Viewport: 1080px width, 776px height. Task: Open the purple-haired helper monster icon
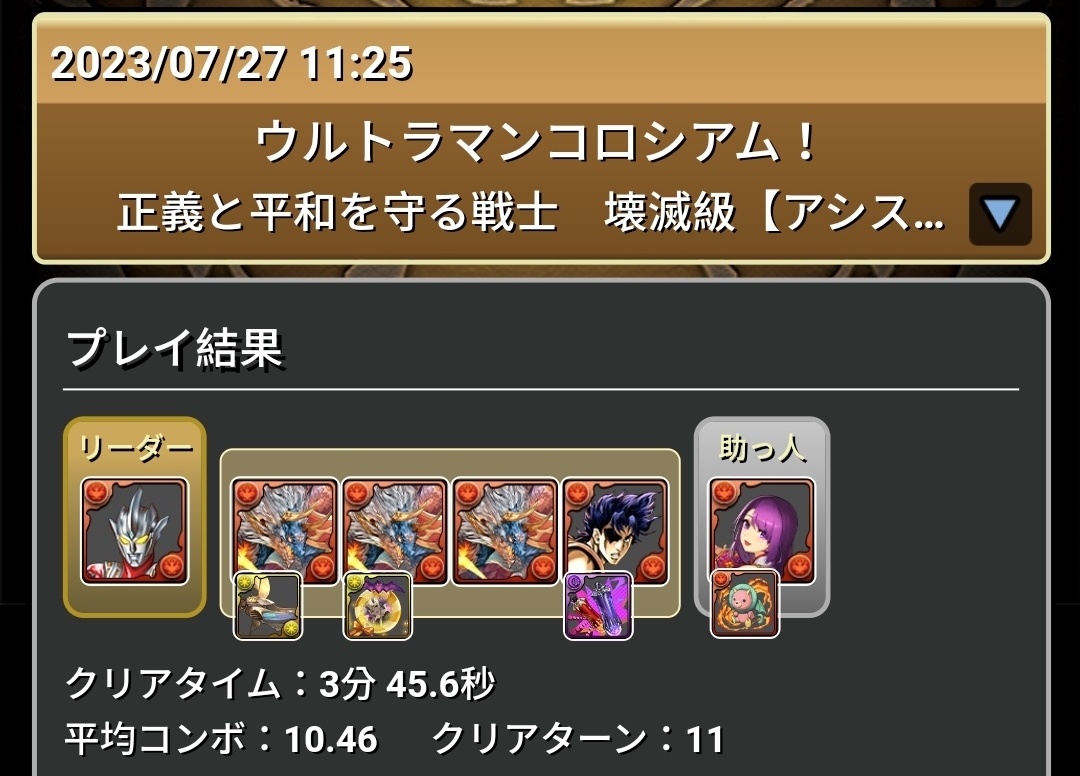[x=762, y=532]
